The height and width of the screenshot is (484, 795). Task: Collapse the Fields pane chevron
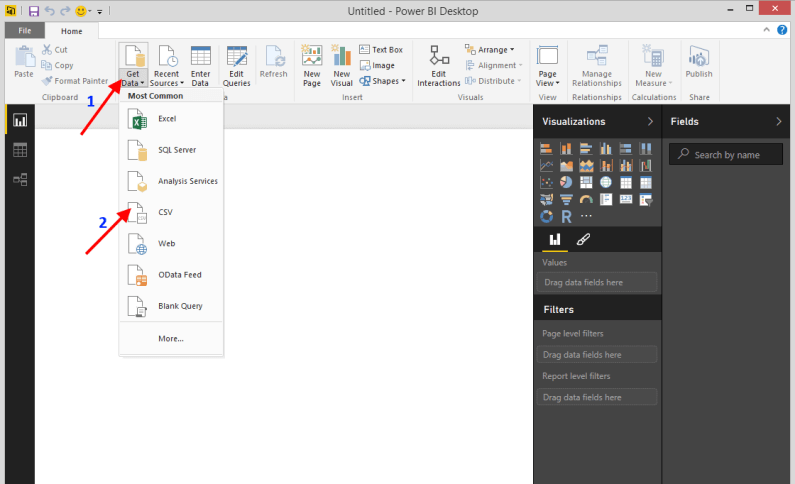coord(779,121)
